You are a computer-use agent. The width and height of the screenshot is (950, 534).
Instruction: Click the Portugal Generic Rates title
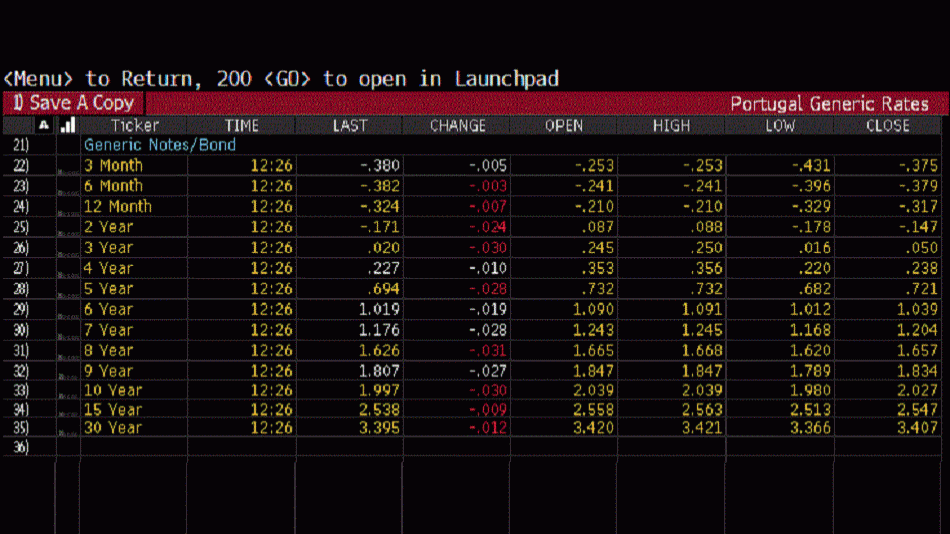tap(829, 104)
